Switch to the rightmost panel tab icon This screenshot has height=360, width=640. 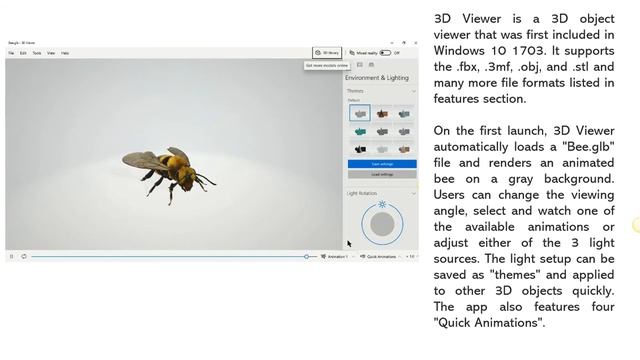pos(371,64)
